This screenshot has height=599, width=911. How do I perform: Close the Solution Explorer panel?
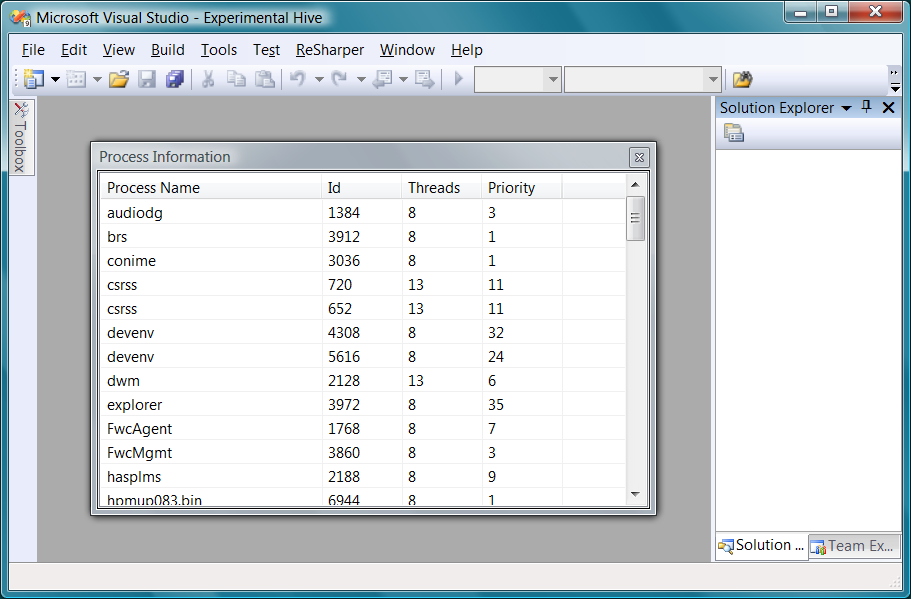click(888, 107)
